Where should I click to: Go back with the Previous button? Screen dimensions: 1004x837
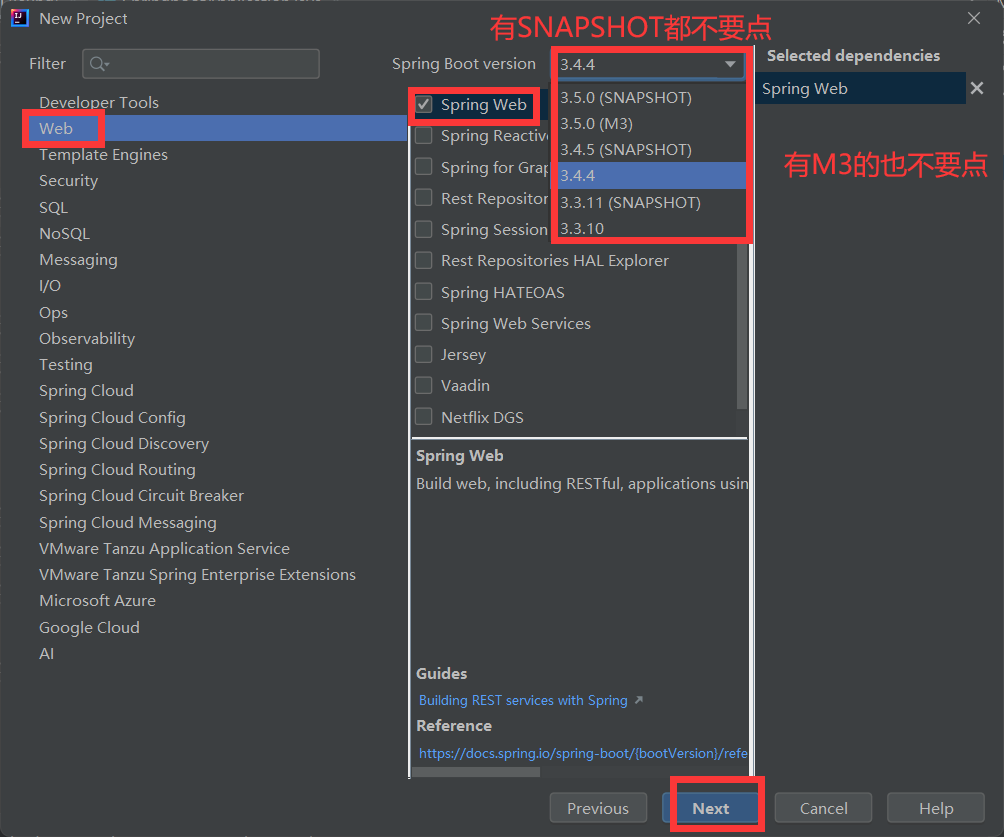pyautogui.click(x=598, y=808)
